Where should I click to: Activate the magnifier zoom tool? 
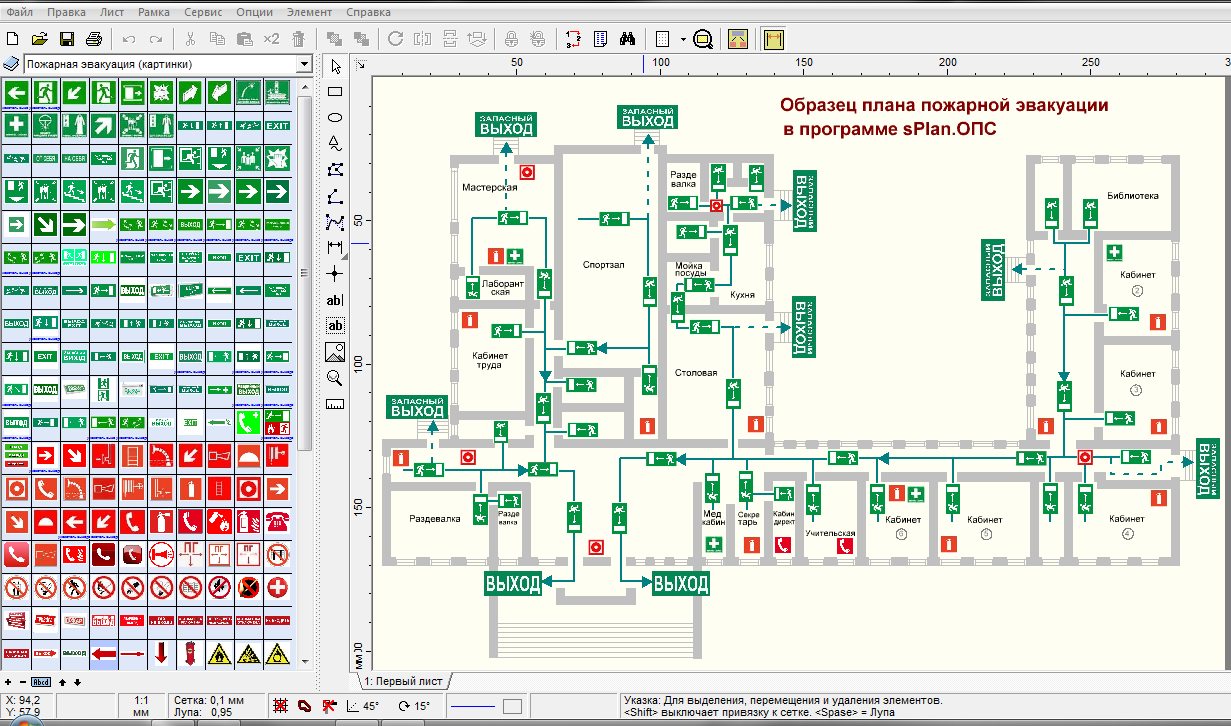(x=335, y=378)
